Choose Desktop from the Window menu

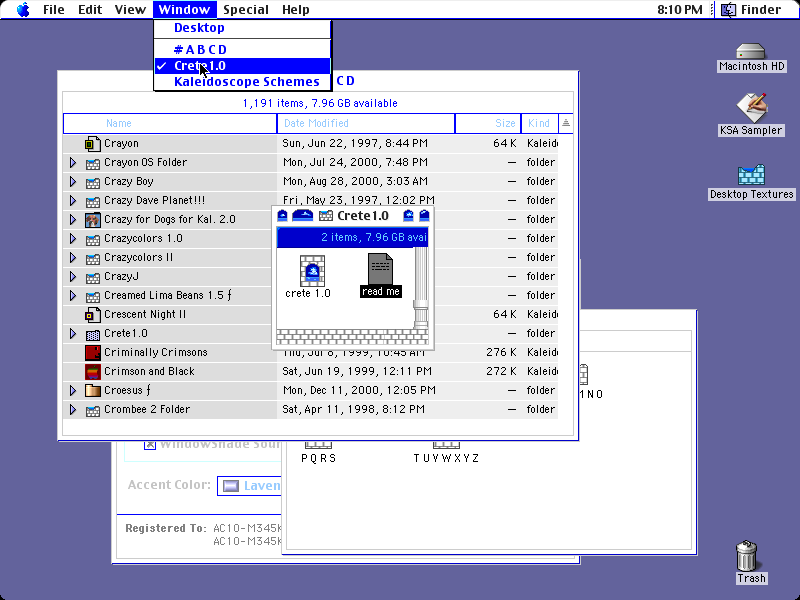click(x=242, y=28)
